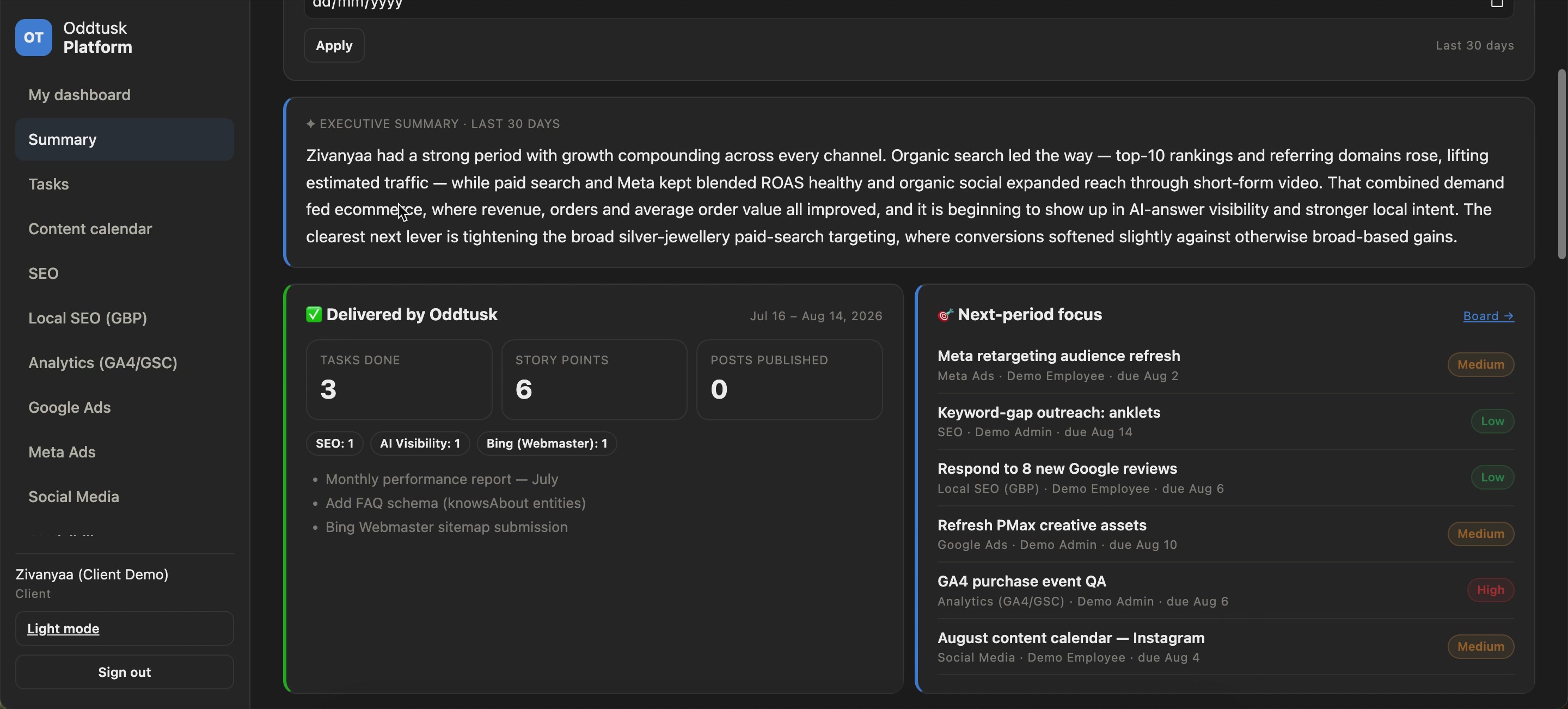Click the sparkle icon before Executive Summary
1568x709 pixels.
[310, 124]
